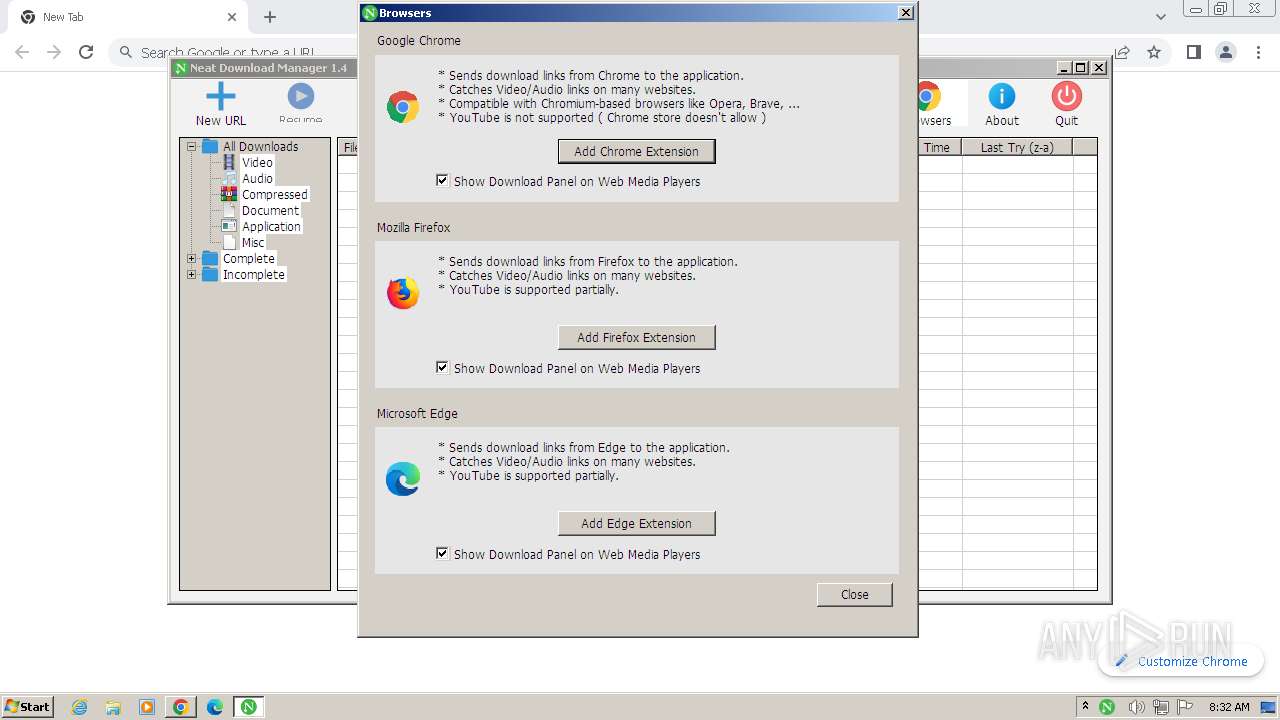
Task: Click the Quit power icon
Action: pyautogui.click(x=1066, y=96)
